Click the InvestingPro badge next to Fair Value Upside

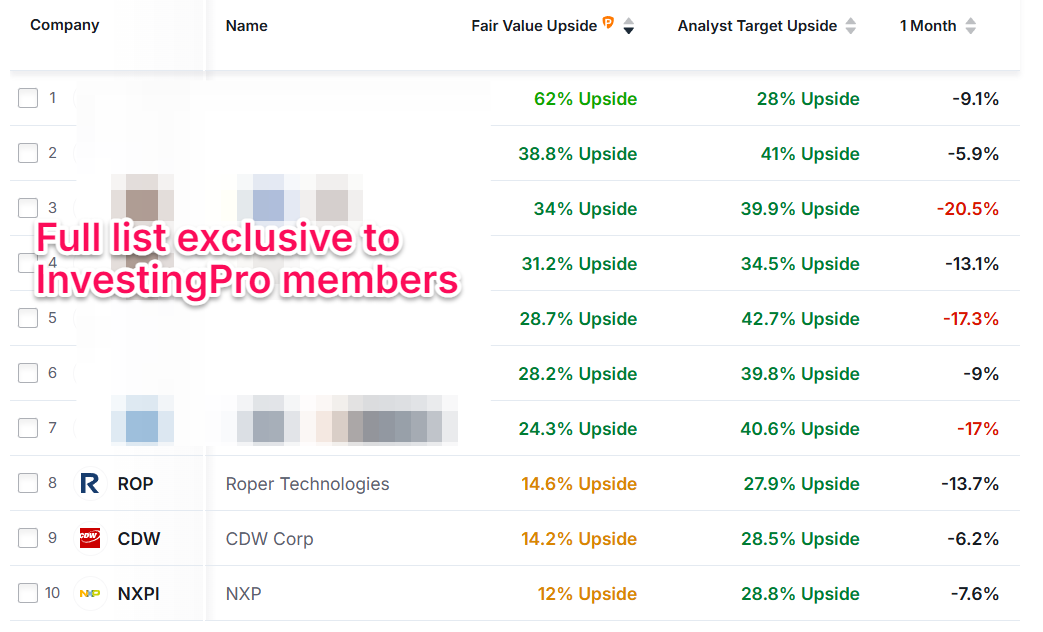pos(608,23)
